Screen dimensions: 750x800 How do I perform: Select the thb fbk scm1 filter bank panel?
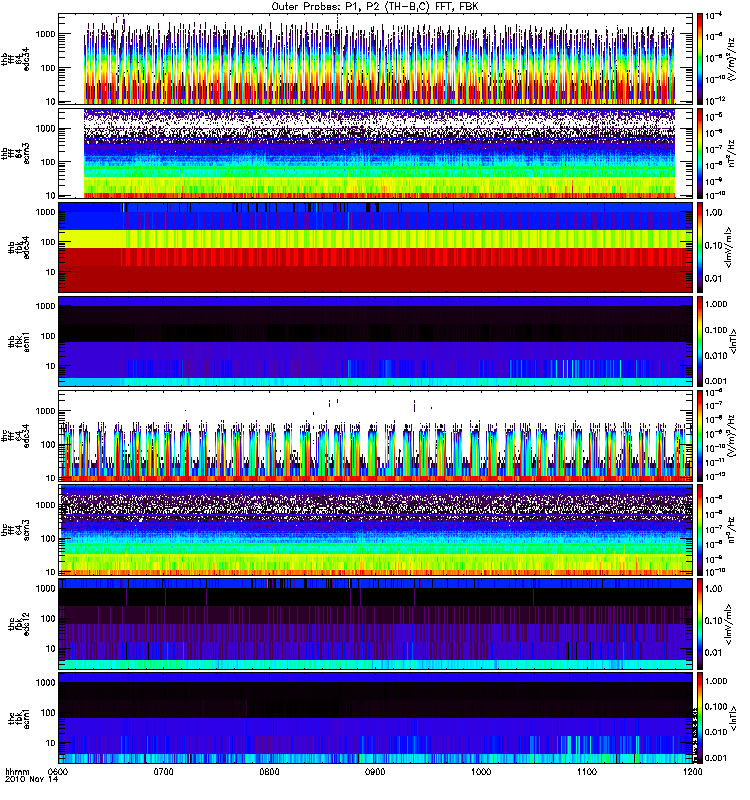coord(376,341)
